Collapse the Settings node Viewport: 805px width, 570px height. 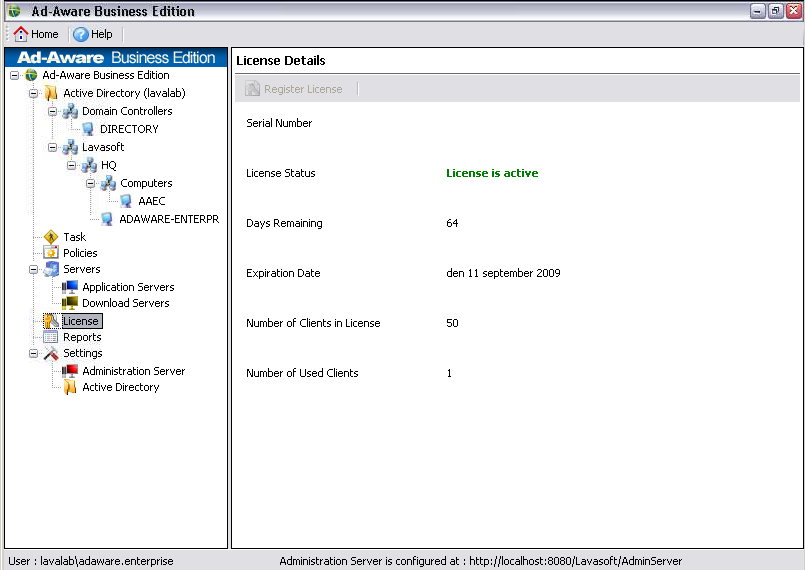pyautogui.click(x=33, y=353)
